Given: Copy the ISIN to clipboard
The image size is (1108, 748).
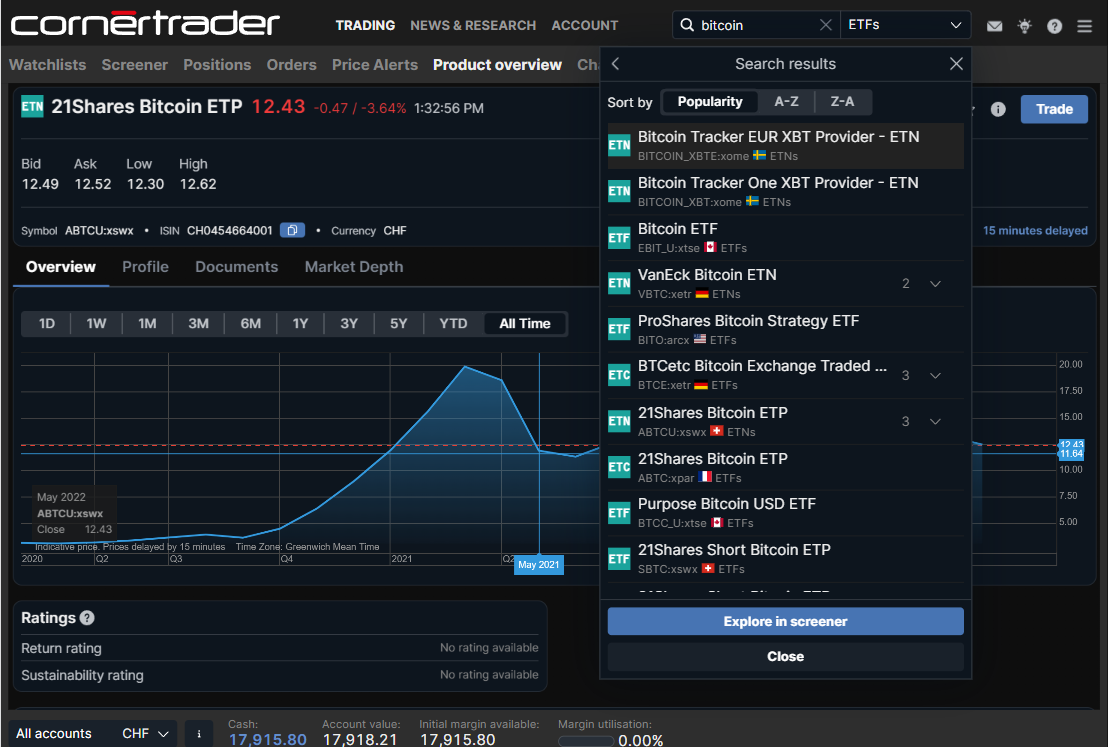Looking at the screenshot, I should click(293, 230).
